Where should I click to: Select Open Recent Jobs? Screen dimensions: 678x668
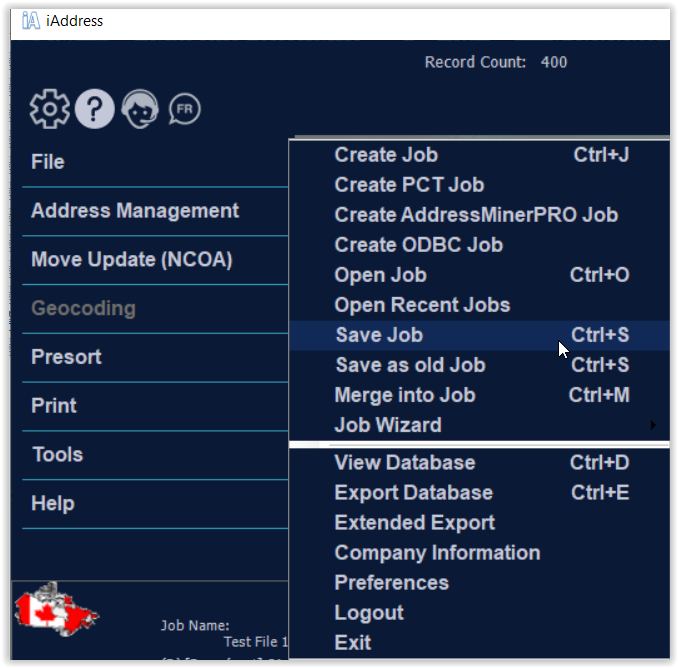[x=479, y=305]
